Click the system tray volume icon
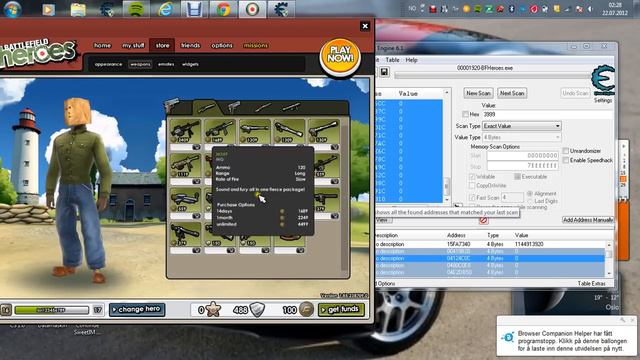Screen dimensions: 640x360 coord(590,9)
